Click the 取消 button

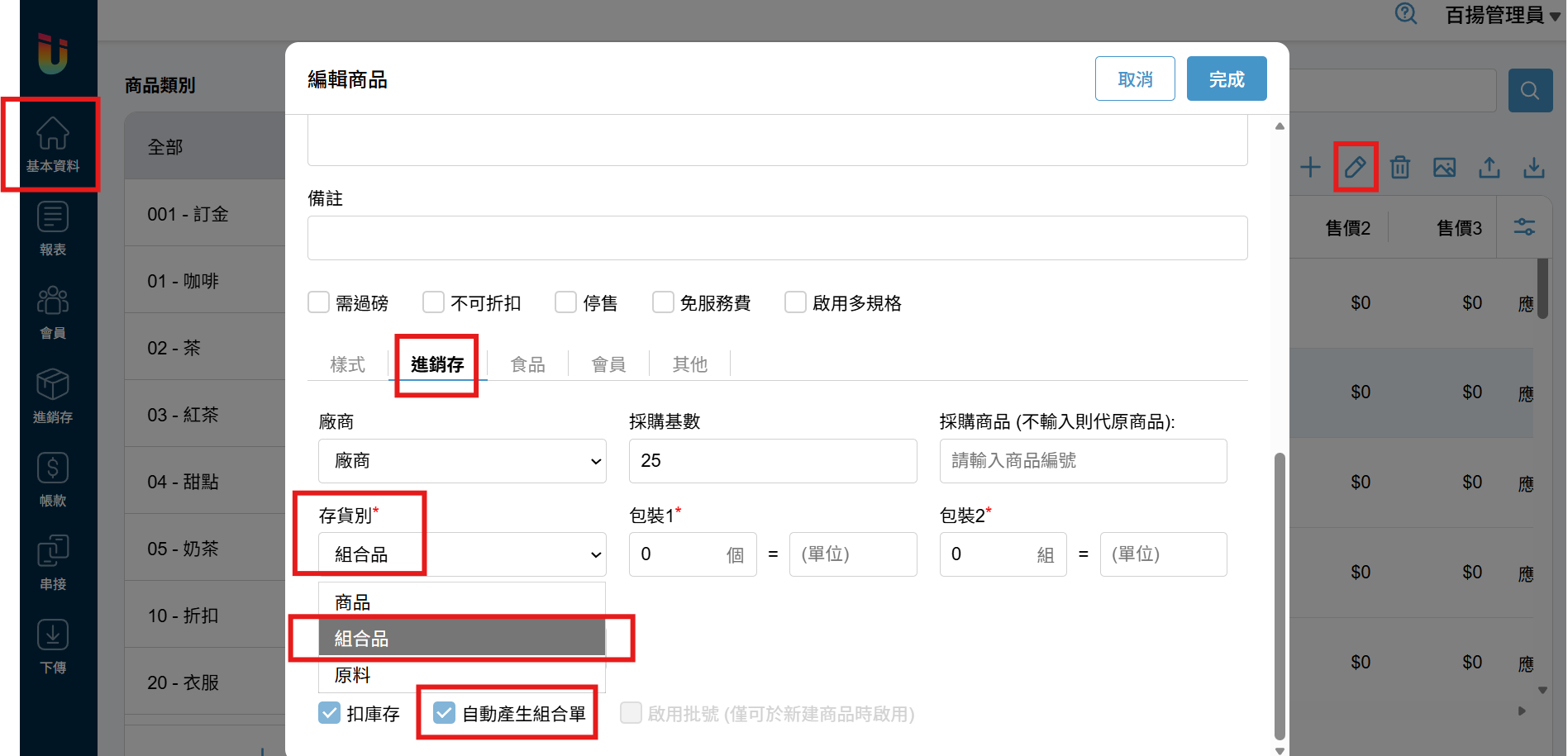(x=1134, y=79)
